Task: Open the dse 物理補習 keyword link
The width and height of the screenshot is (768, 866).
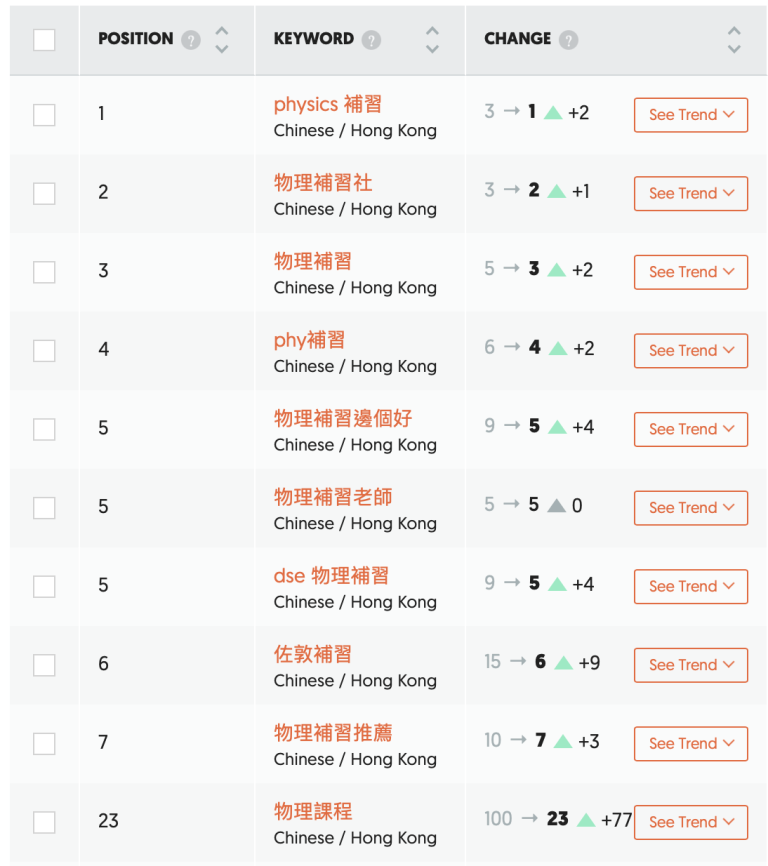Action: (x=331, y=576)
